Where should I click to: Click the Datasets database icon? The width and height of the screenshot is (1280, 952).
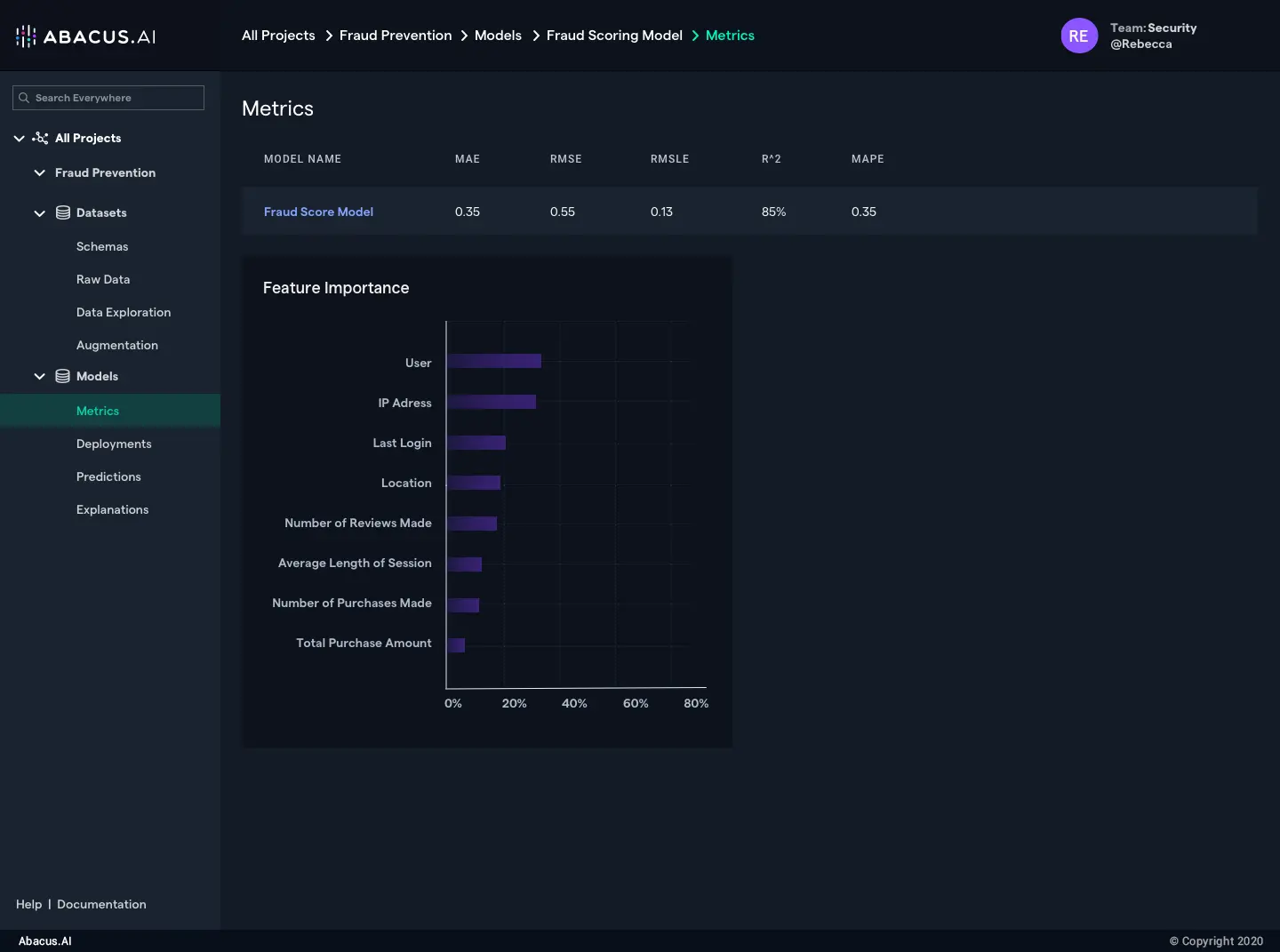tap(63, 212)
